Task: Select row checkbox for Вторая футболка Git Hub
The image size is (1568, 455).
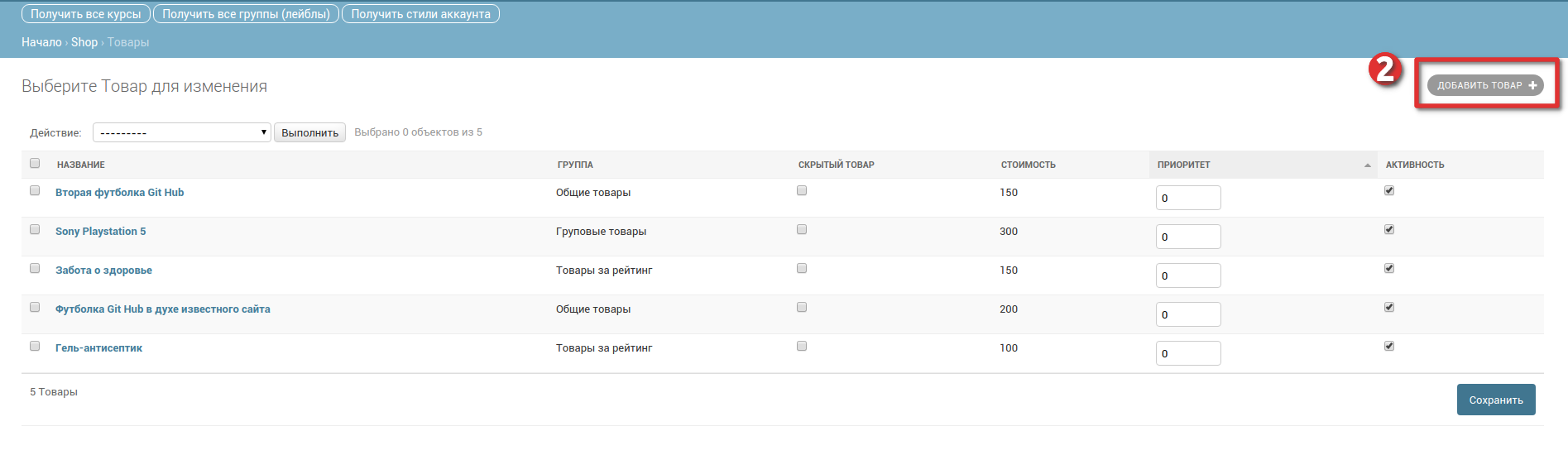Action: point(35,190)
